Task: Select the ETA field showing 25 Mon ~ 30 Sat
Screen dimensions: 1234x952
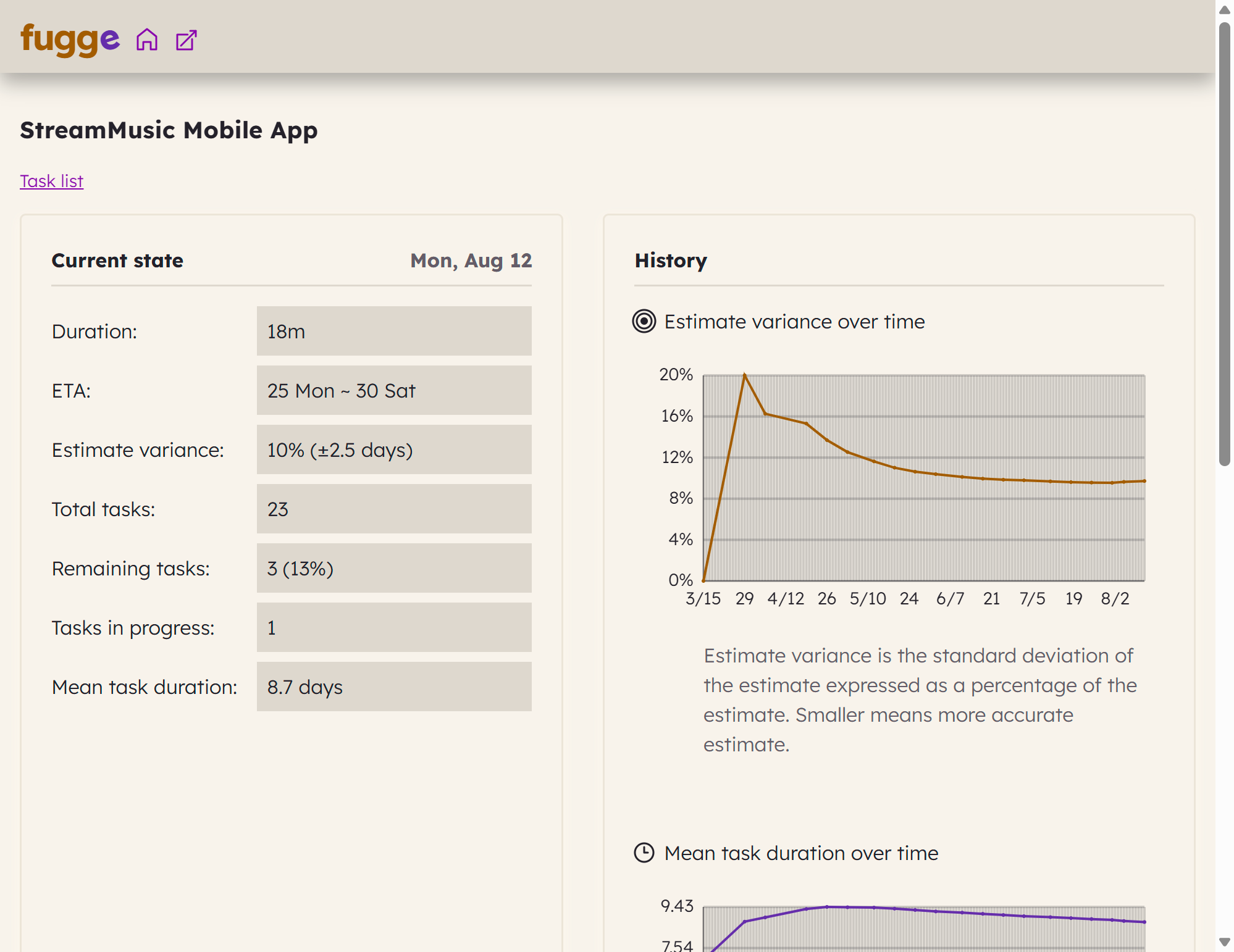Action: [x=393, y=390]
